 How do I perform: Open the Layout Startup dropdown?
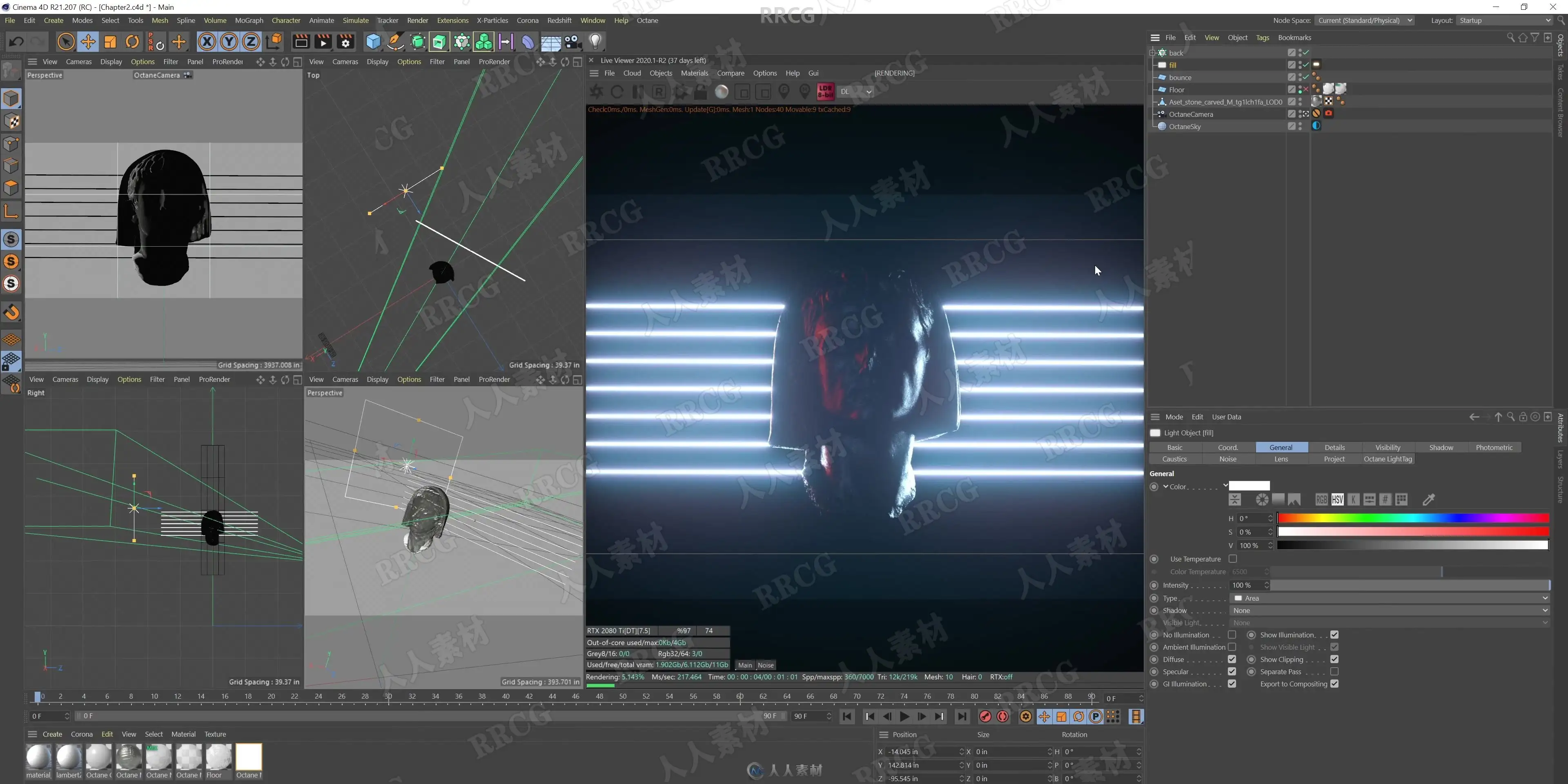(1504, 21)
